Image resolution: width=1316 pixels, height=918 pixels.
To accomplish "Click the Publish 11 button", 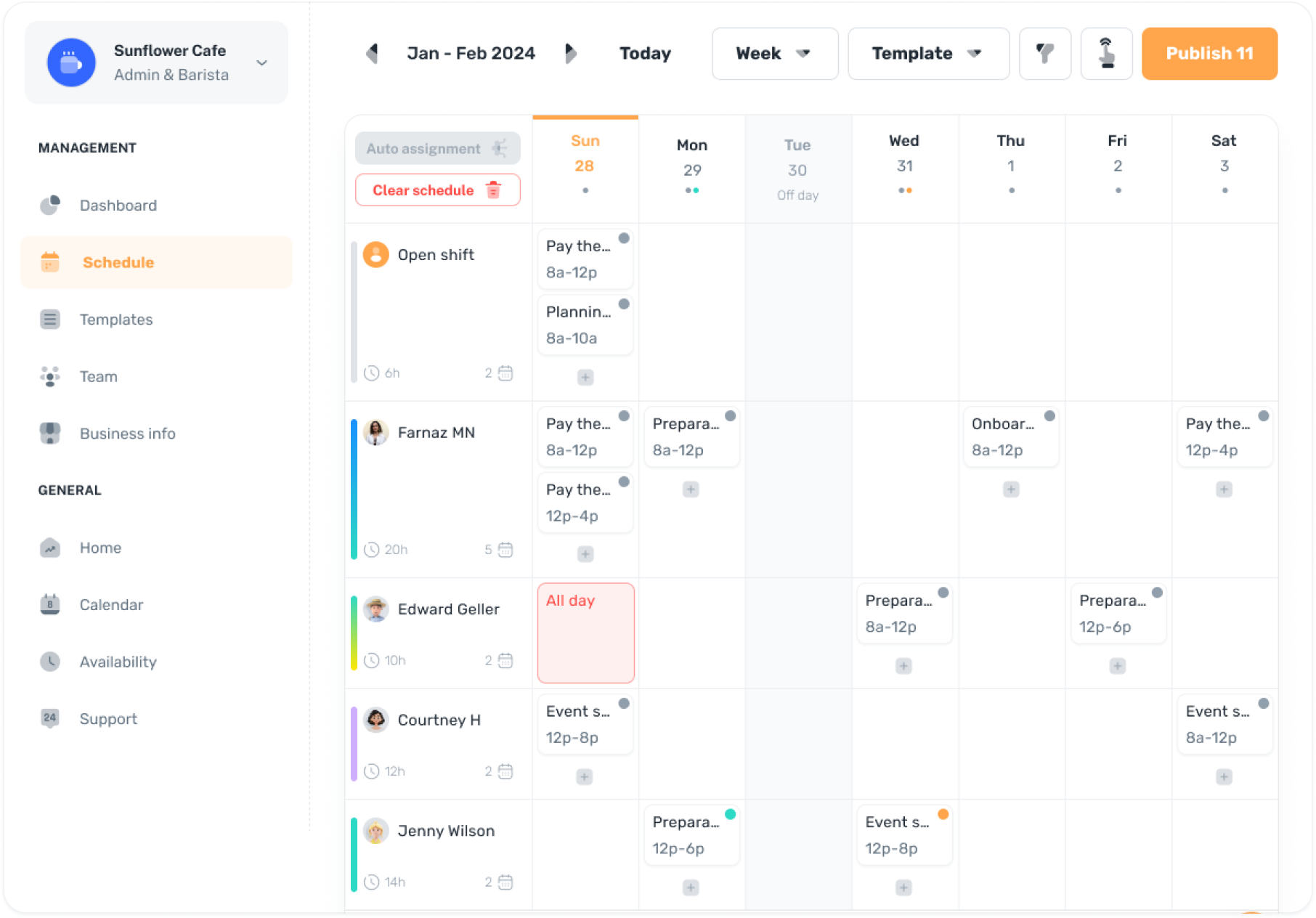I will pyautogui.click(x=1209, y=53).
